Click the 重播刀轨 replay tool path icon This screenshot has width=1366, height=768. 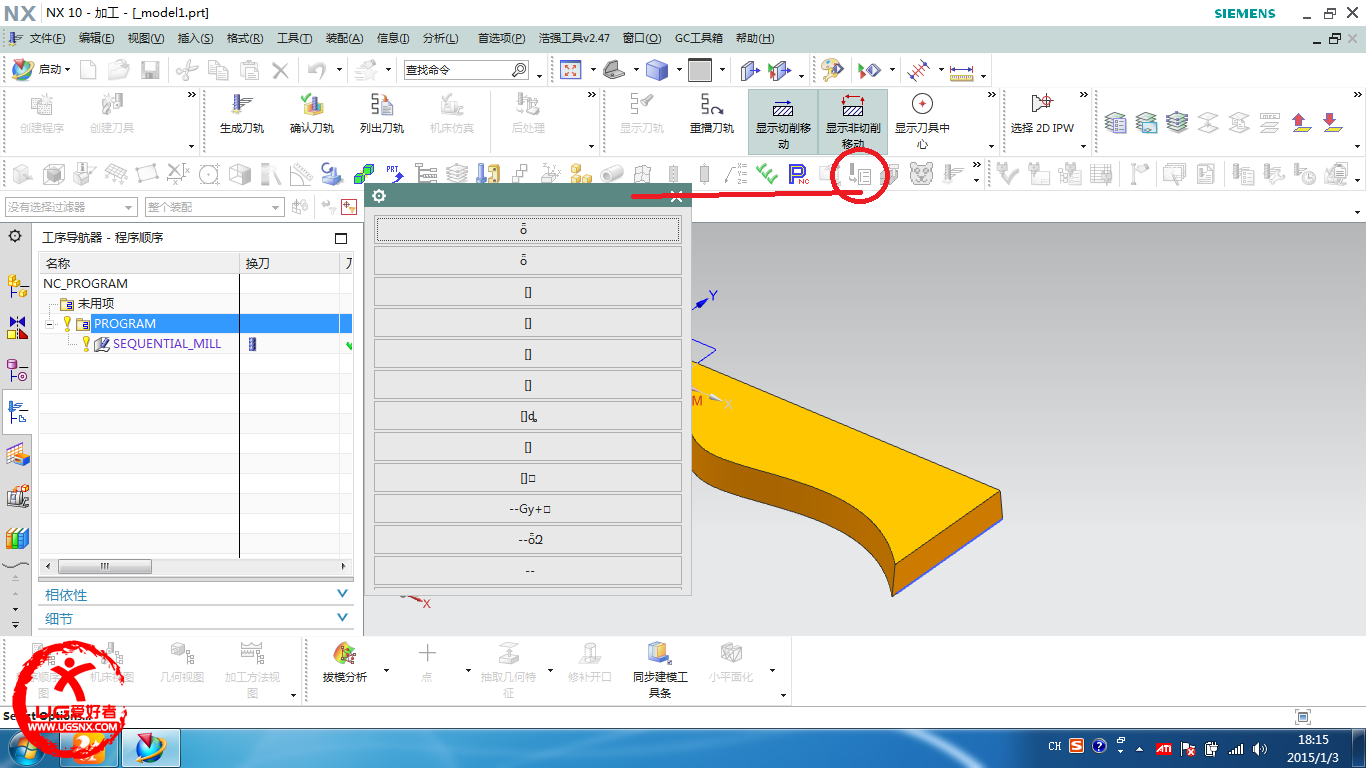pos(712,113)
